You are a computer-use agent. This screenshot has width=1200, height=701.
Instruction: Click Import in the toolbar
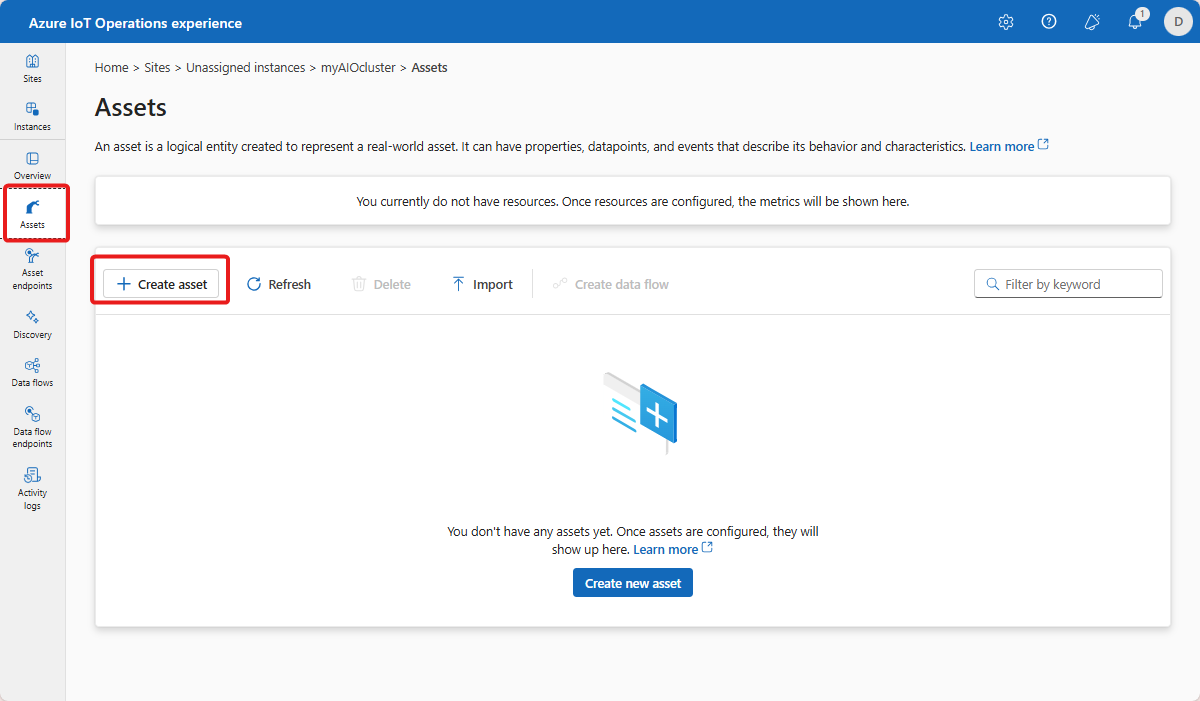(482, 284)
